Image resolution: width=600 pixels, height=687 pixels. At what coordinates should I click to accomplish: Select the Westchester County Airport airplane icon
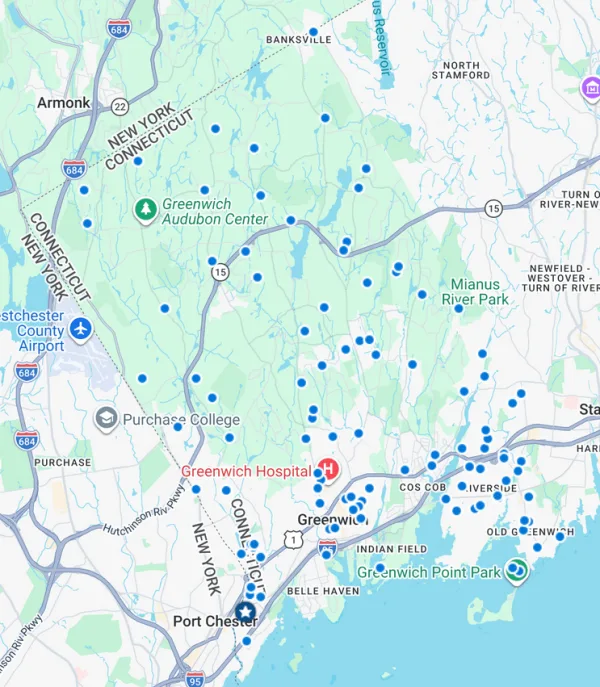point(81,329)
